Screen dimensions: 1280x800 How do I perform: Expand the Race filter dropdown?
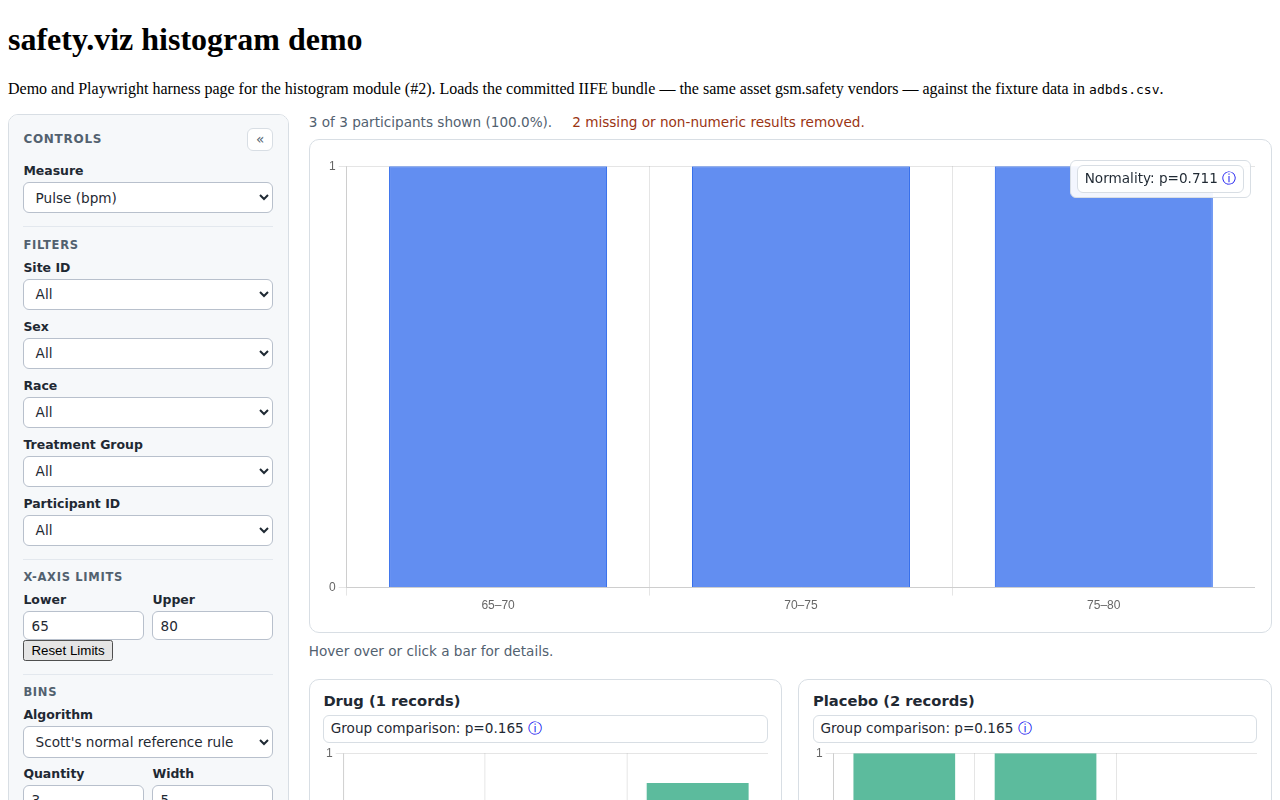pos(148,412)
